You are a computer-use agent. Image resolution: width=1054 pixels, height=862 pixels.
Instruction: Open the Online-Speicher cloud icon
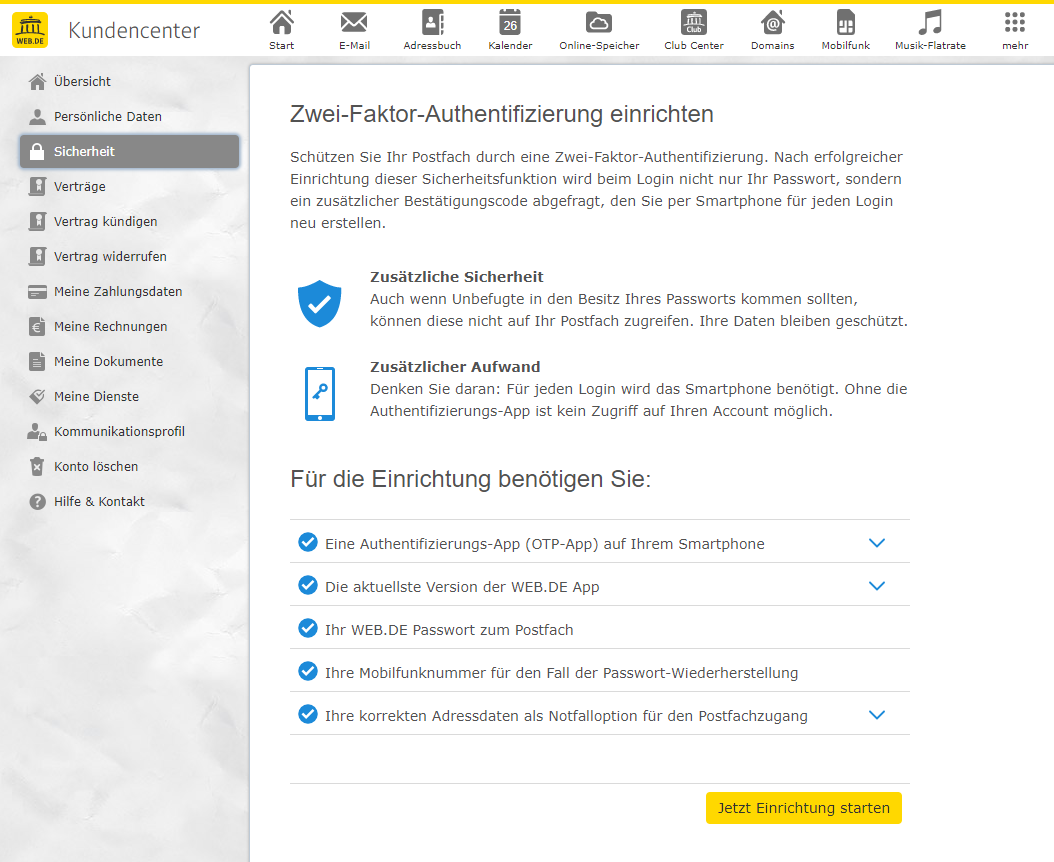pos(599,23)
